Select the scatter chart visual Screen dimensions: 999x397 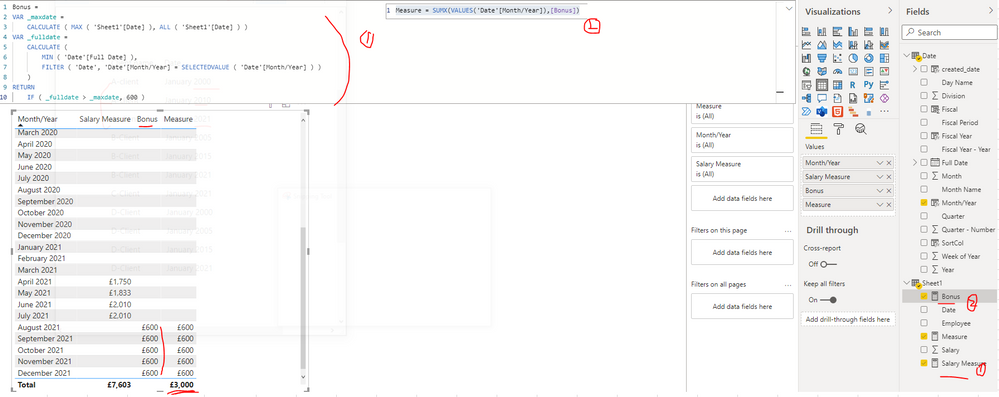tap(837, 58)
